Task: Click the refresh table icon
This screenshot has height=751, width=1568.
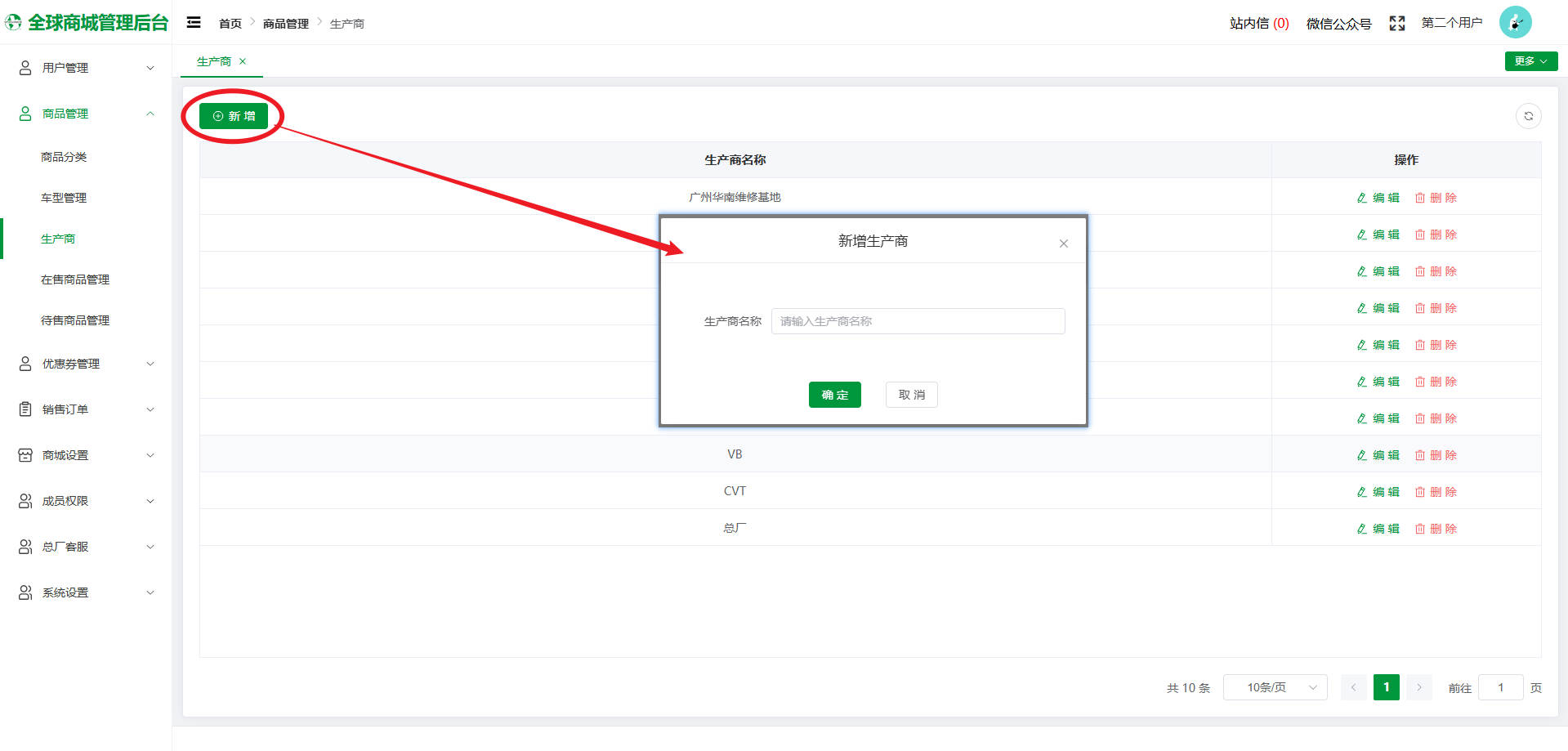Action: click(x=1528, y=116)
